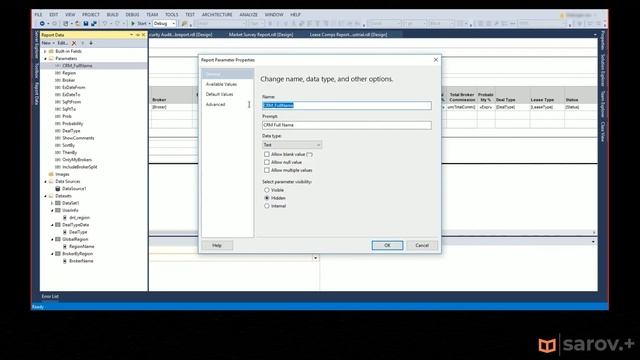
Task: Click the DataSource1 database icon
Action: tap(58, 189)
